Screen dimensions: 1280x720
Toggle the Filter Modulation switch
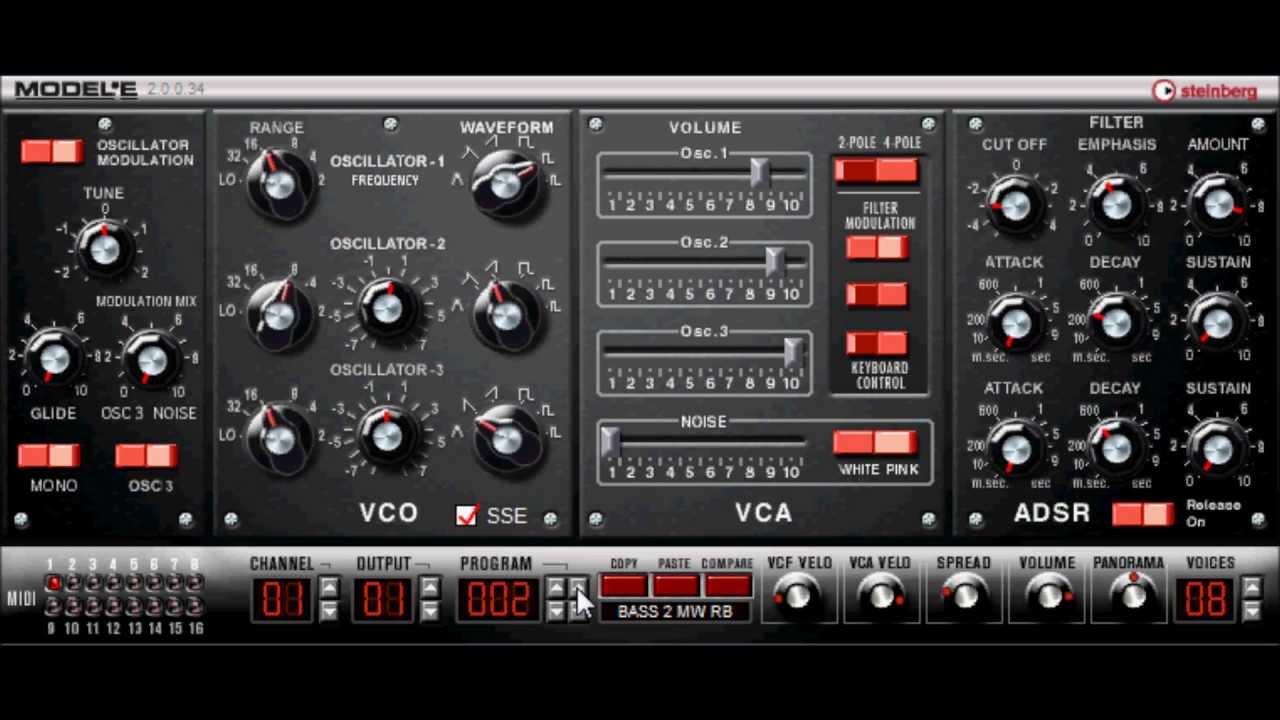click(877, 247)
